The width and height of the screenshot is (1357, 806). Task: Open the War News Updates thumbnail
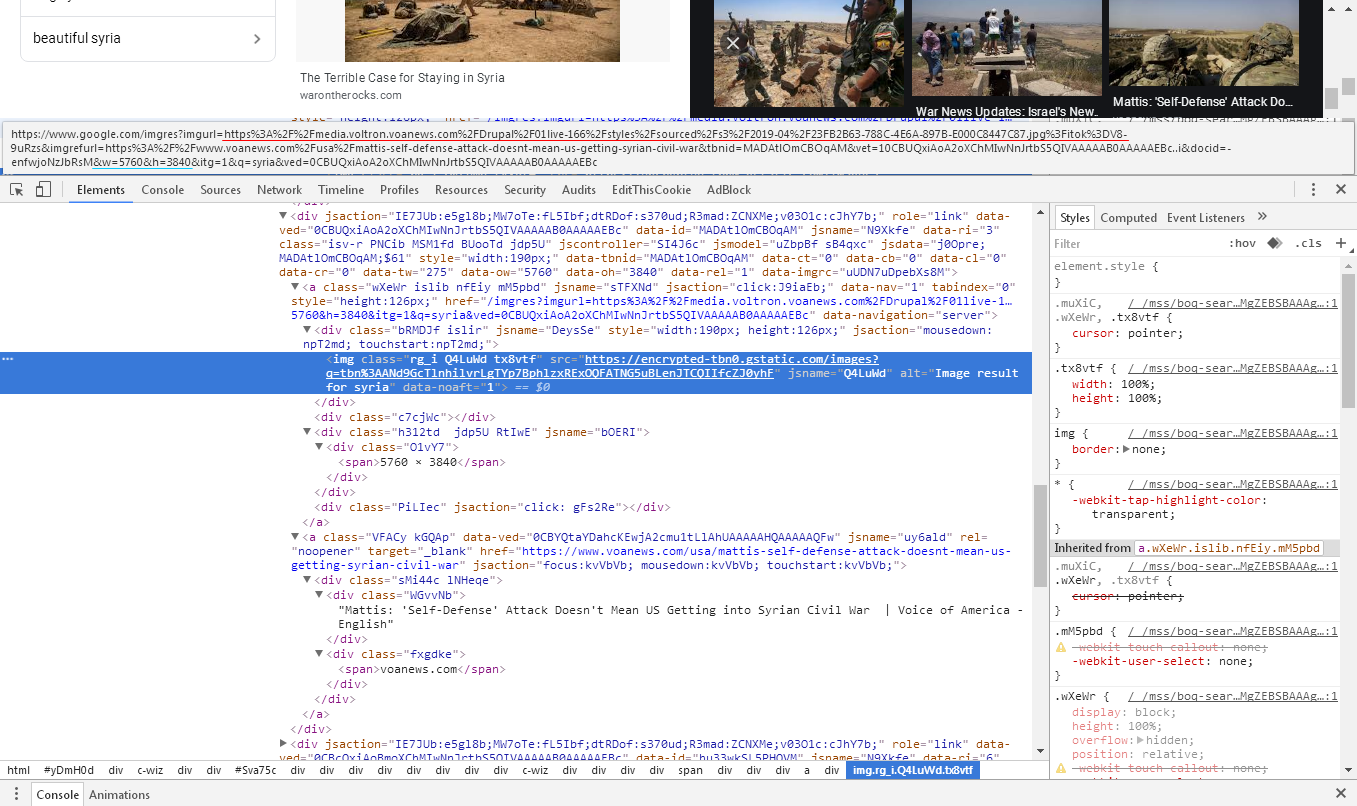tap(1007, 60)
